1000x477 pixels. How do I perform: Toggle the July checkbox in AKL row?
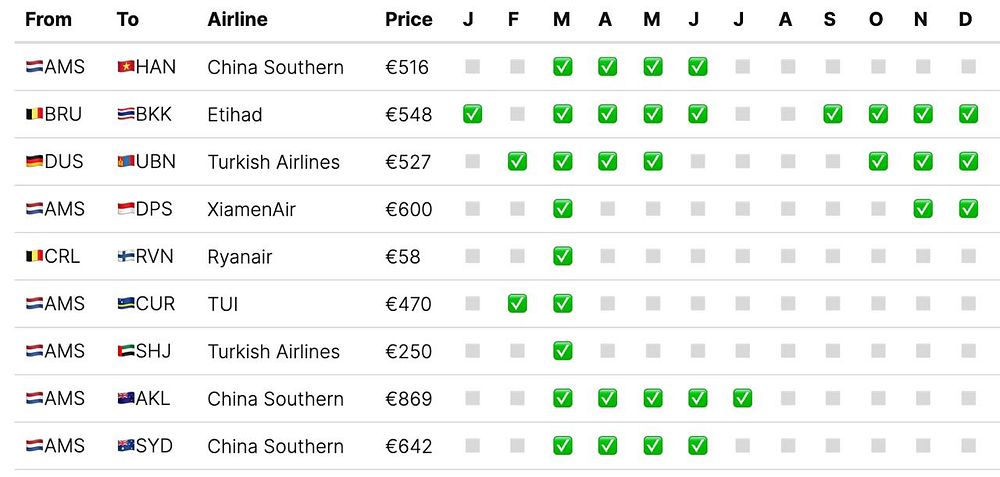click(741, 399)
